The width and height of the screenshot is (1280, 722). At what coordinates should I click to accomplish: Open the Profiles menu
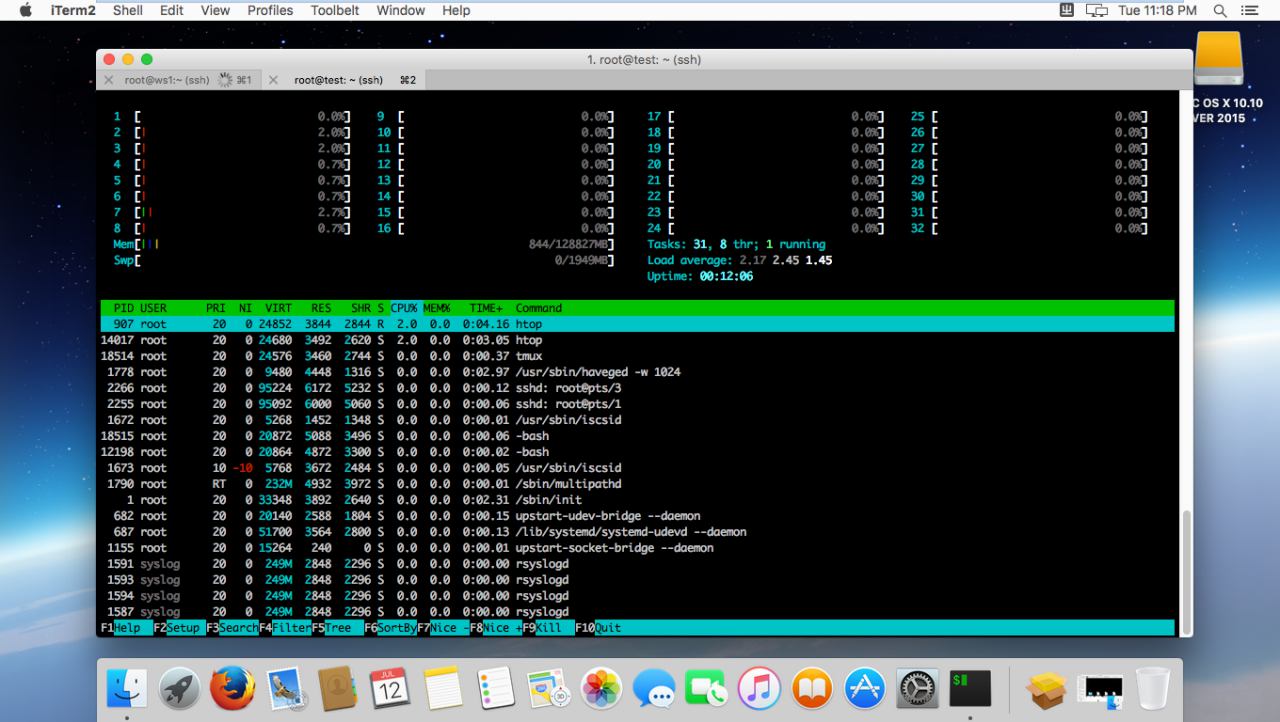click(x=270, y=10)
